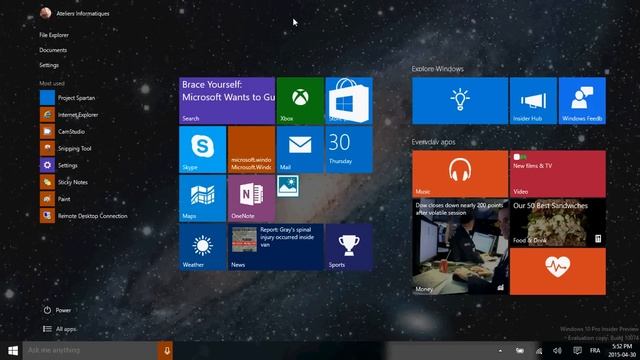Open Settings link below Documents
640x360 pixels.
click(x=49, y=65)
